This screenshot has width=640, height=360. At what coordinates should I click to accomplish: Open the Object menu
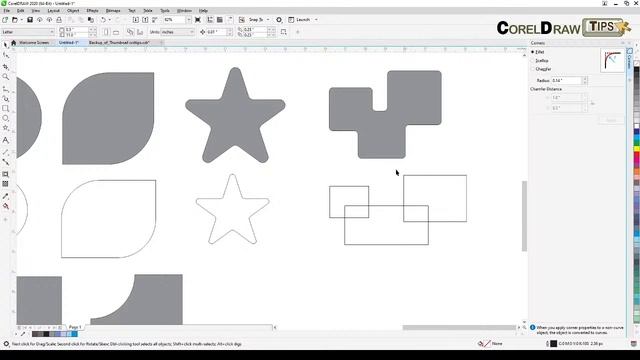(73, 11)
